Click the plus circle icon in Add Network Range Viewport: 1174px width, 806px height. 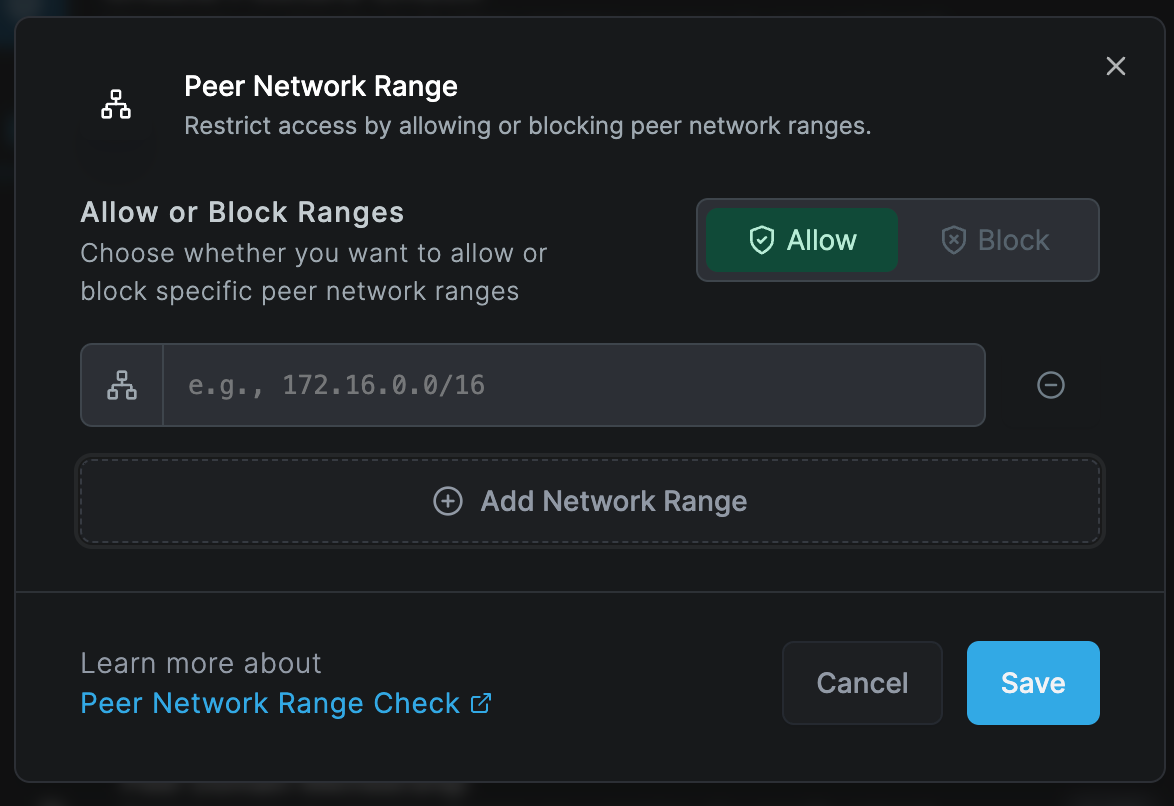pyautogui.click(x=448, y=501)
